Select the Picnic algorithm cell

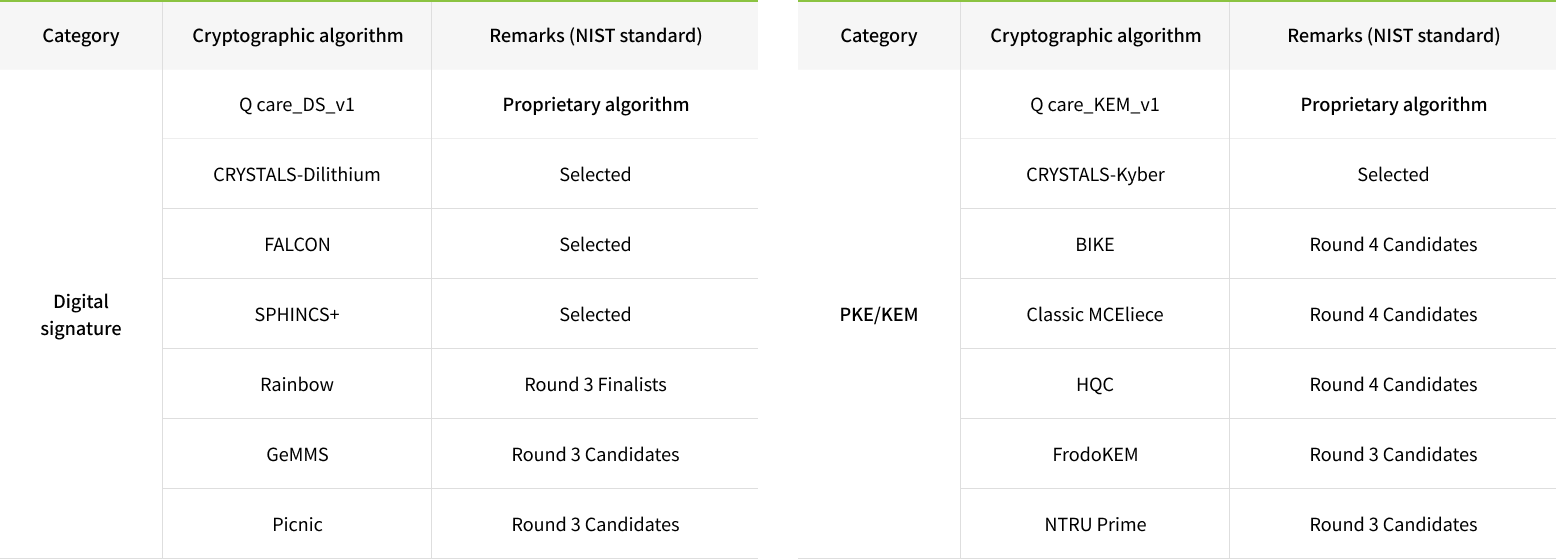click(x=297, y=524)
